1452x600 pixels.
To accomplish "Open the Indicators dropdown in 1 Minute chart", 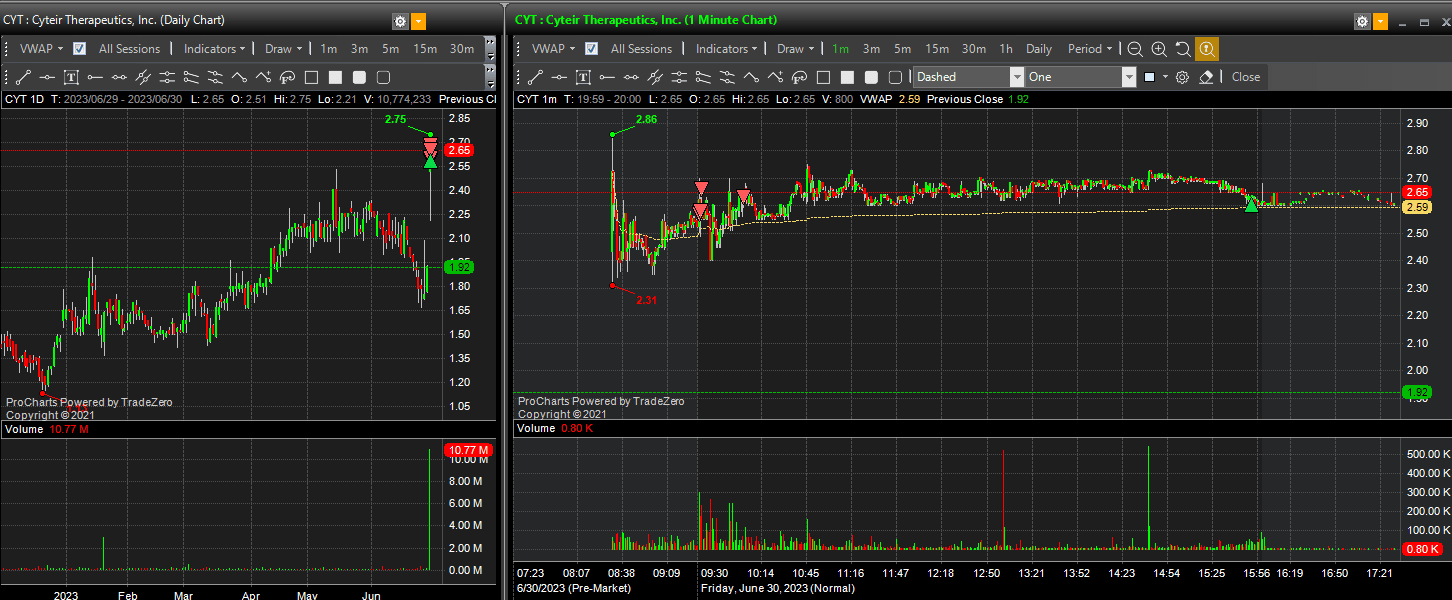I will tap(726, 49).
